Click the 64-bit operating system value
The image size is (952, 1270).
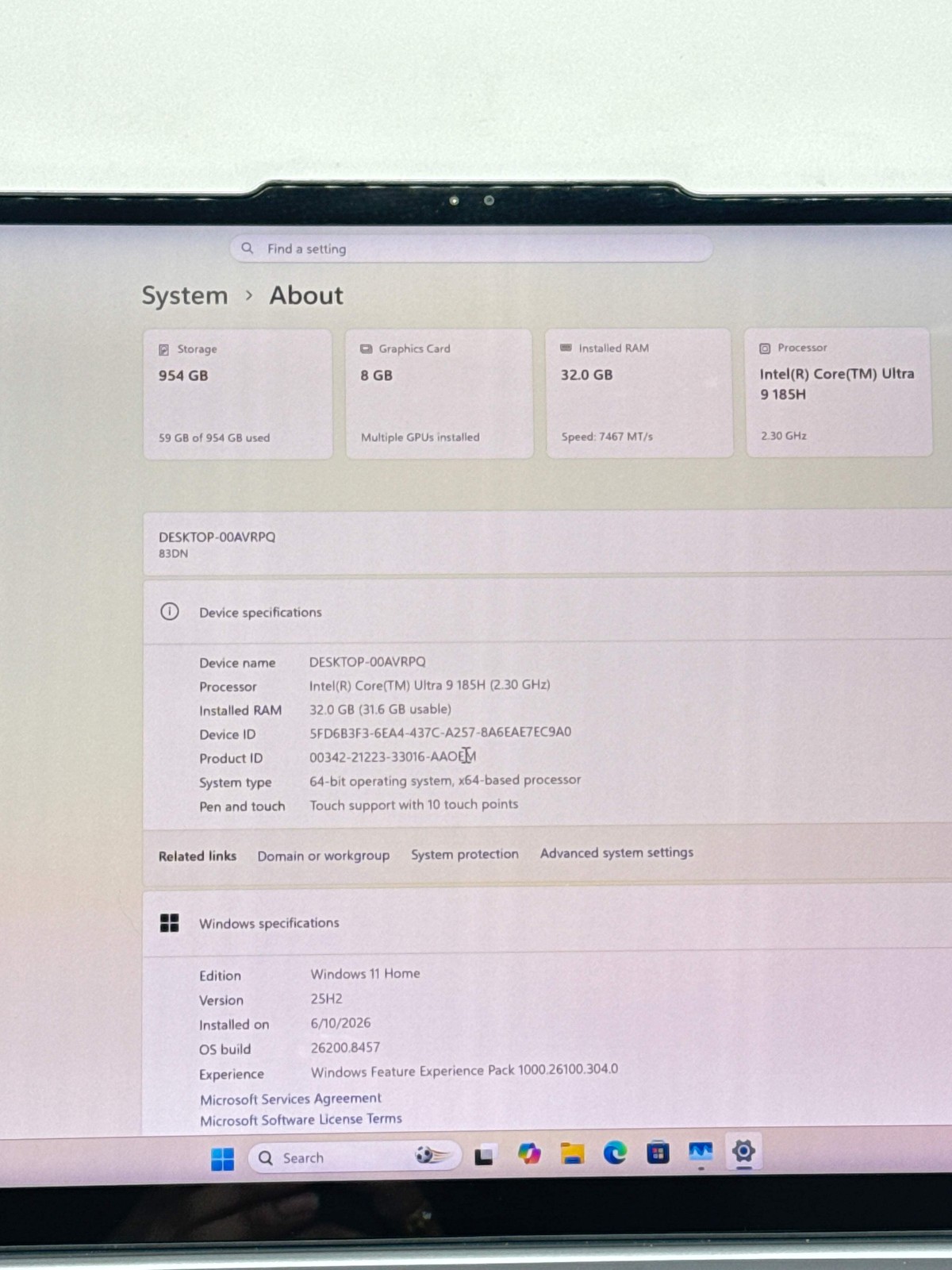click(x=445, y=780)
